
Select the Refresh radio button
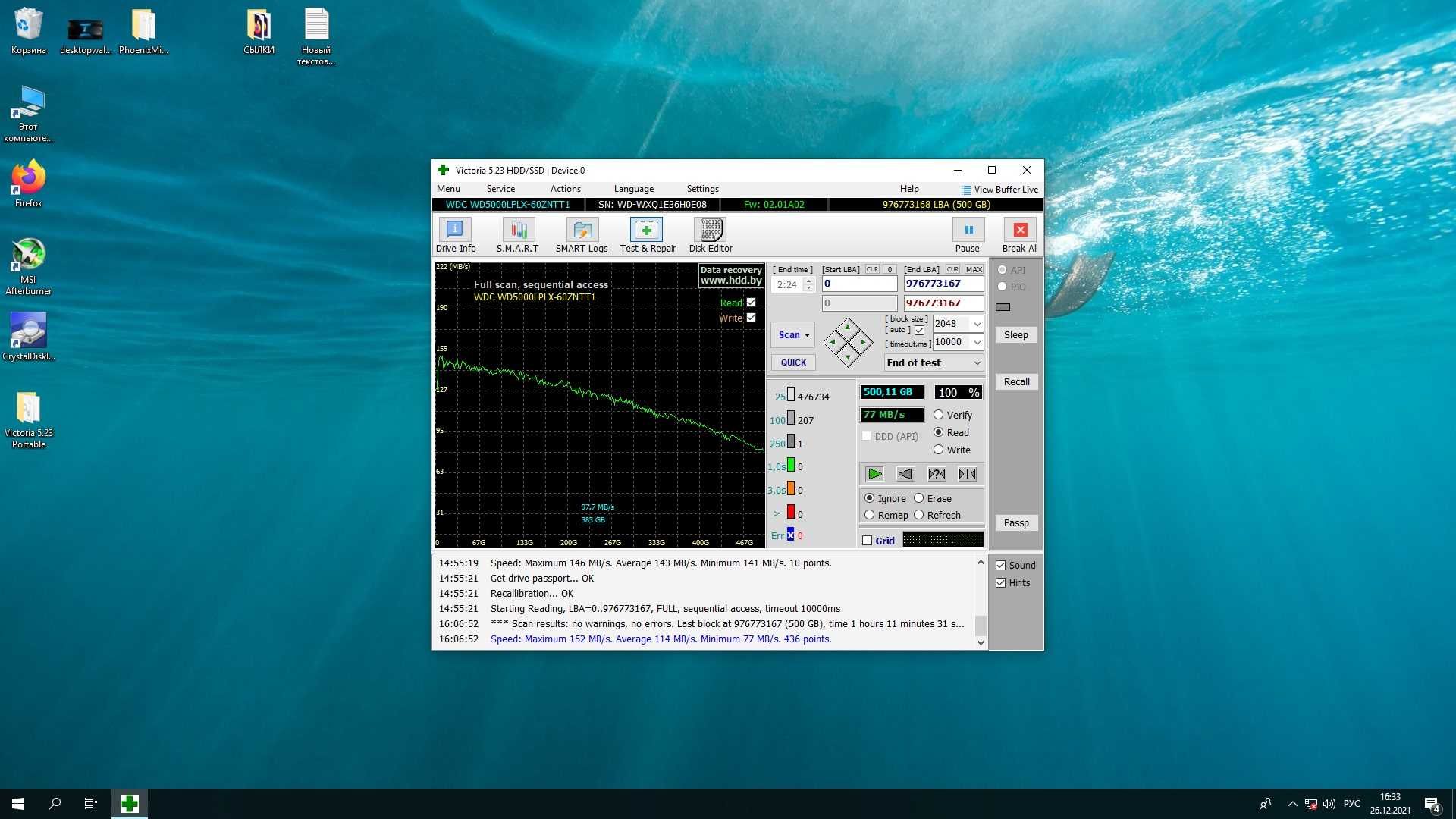point(919,515)
